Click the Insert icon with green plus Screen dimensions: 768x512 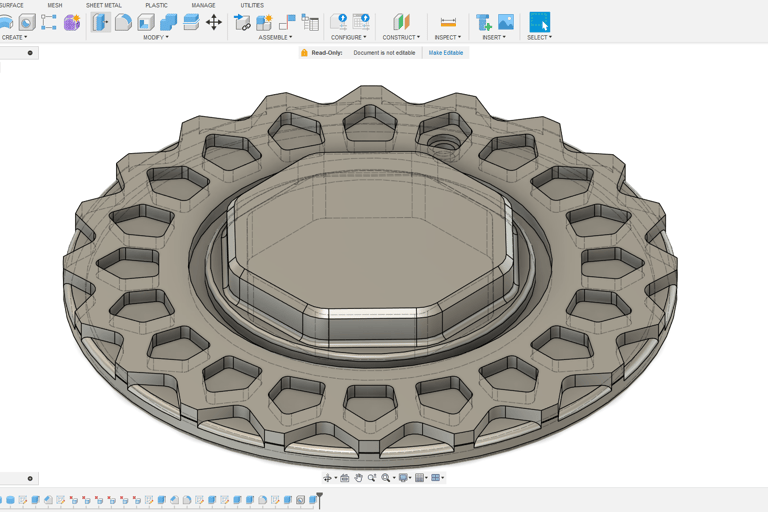483,22
